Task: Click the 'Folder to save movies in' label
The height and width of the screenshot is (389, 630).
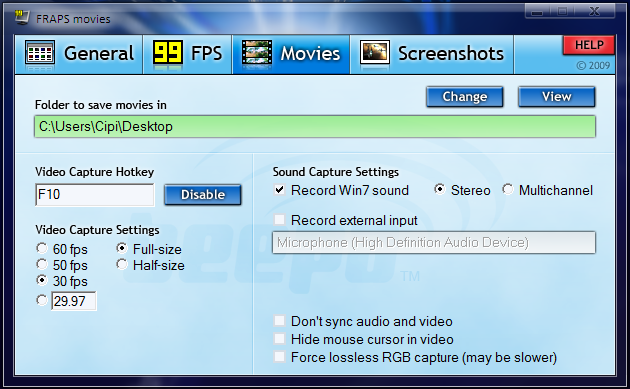Action: coord(100,105)
